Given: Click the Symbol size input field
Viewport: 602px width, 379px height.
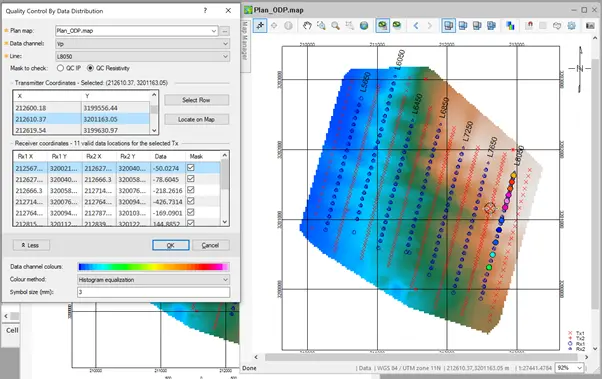Looking at the screenshot, I should [154, 292].
